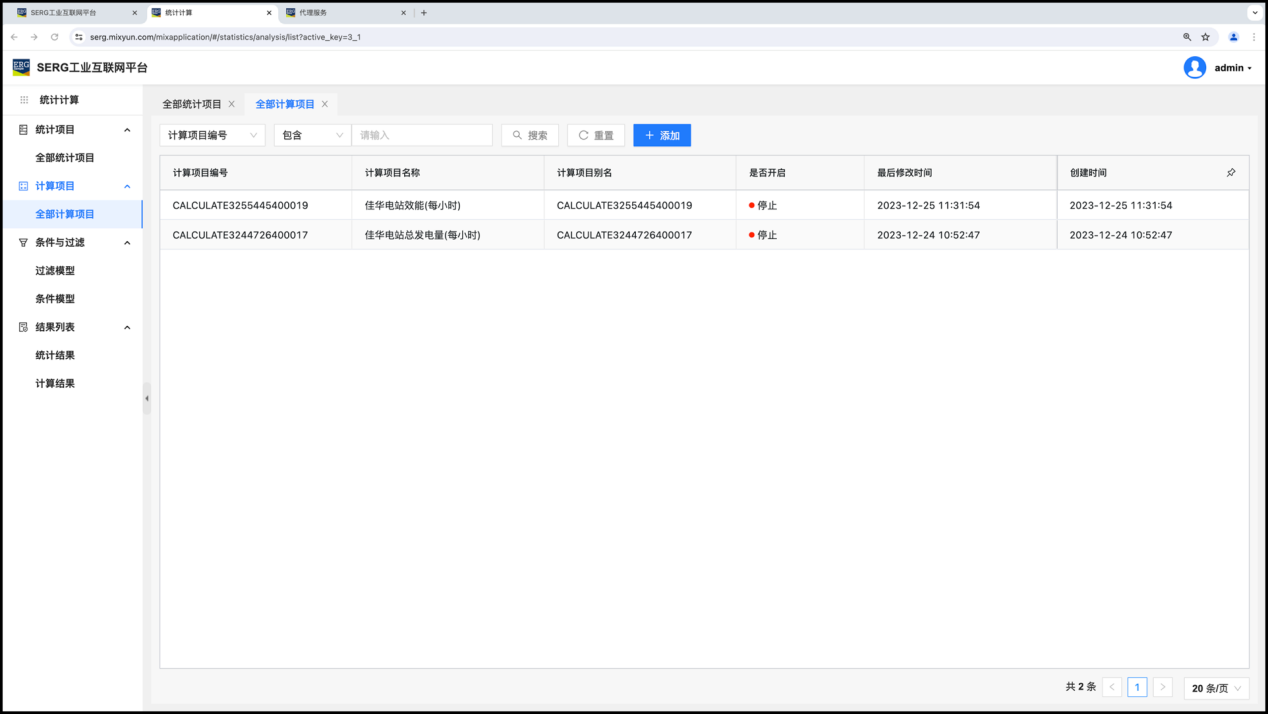Switch to the 全部统计项目 tab
1268x714 pixels.
(192, 104)
